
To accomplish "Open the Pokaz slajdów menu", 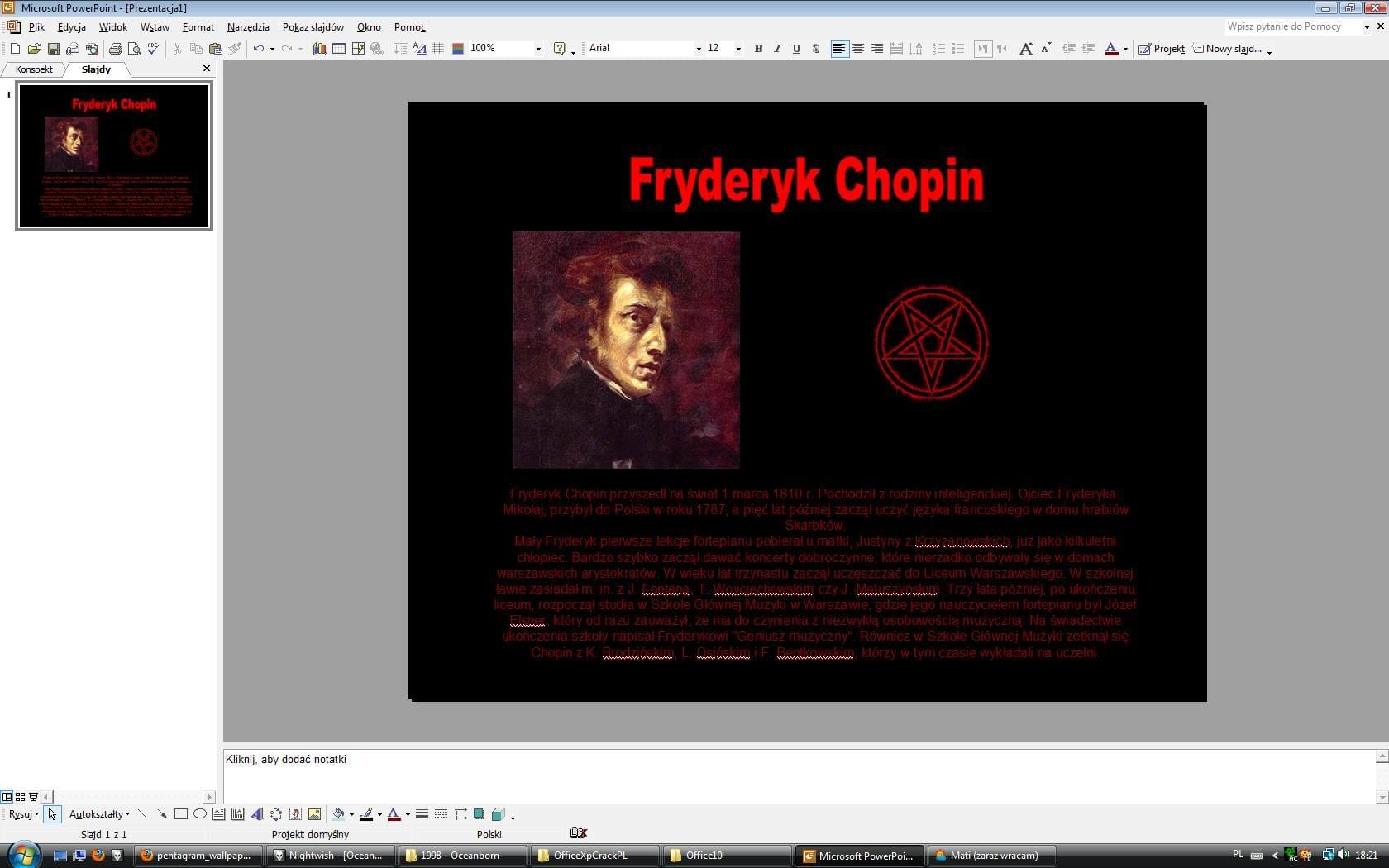I will tap(313, 27).
